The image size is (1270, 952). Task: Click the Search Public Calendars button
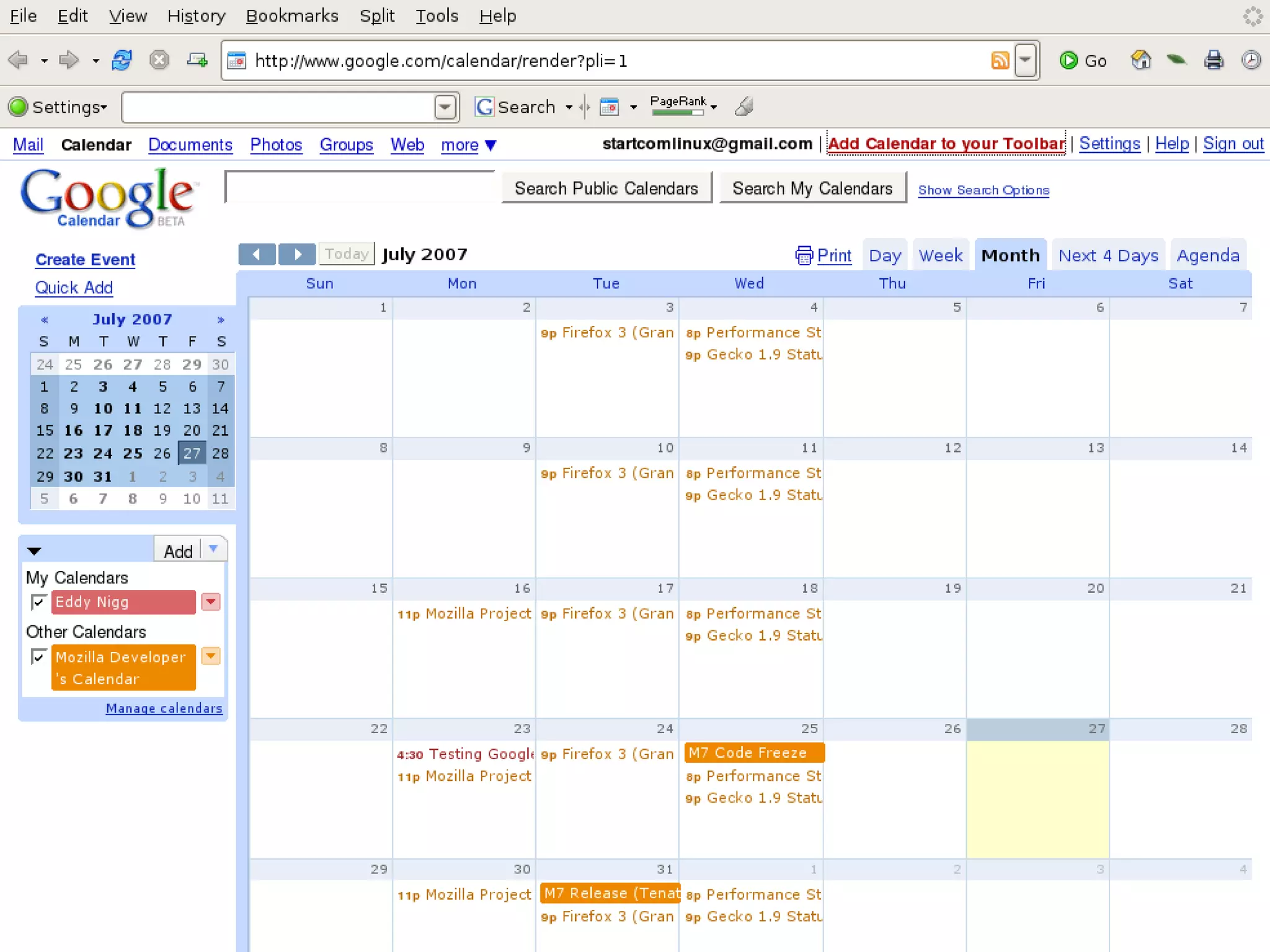click(606, 188)
